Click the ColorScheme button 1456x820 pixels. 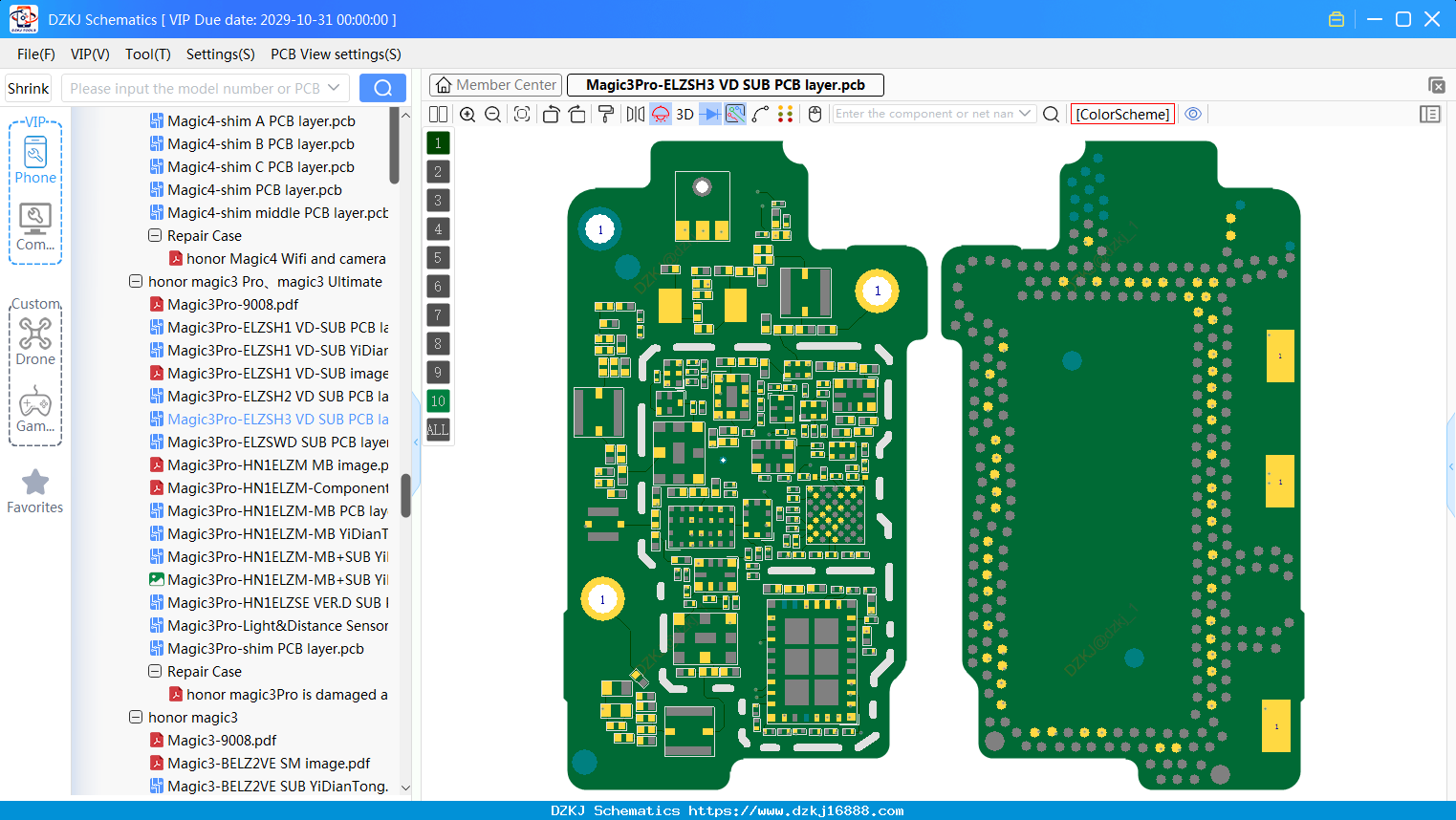(1122, 114)
